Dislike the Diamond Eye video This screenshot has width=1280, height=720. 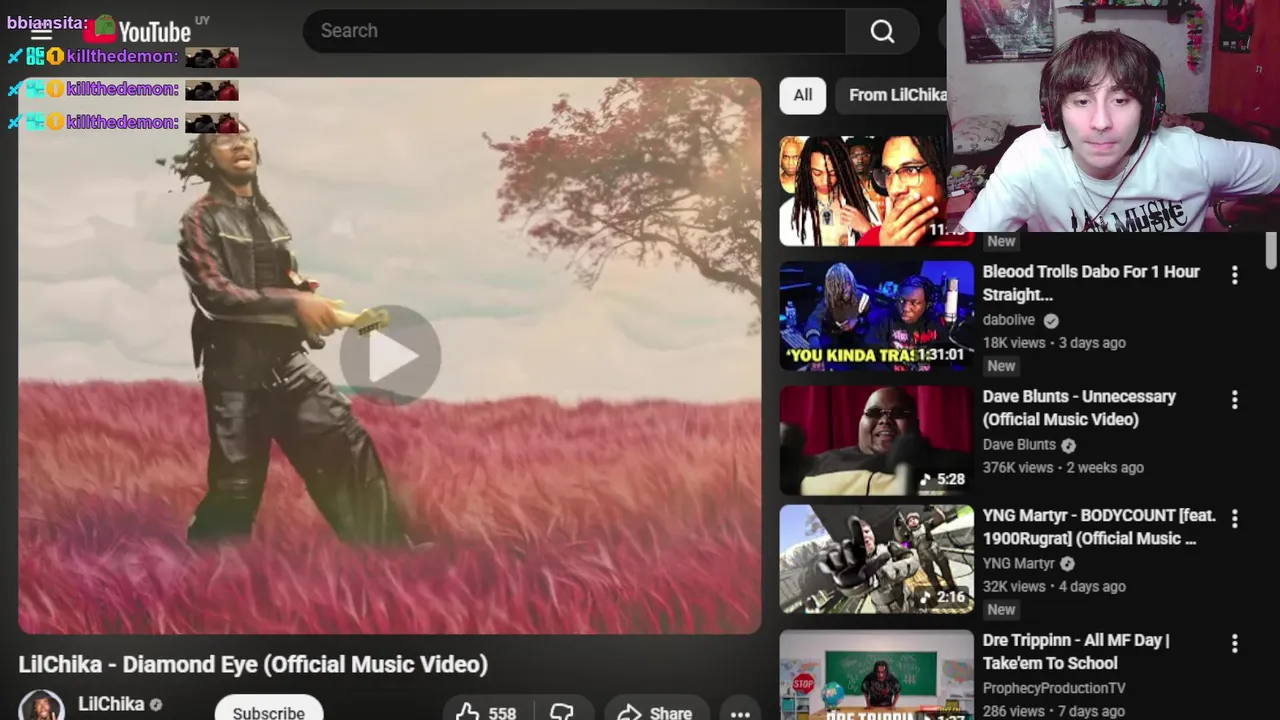pyautogui.click(x=562, y=713)
